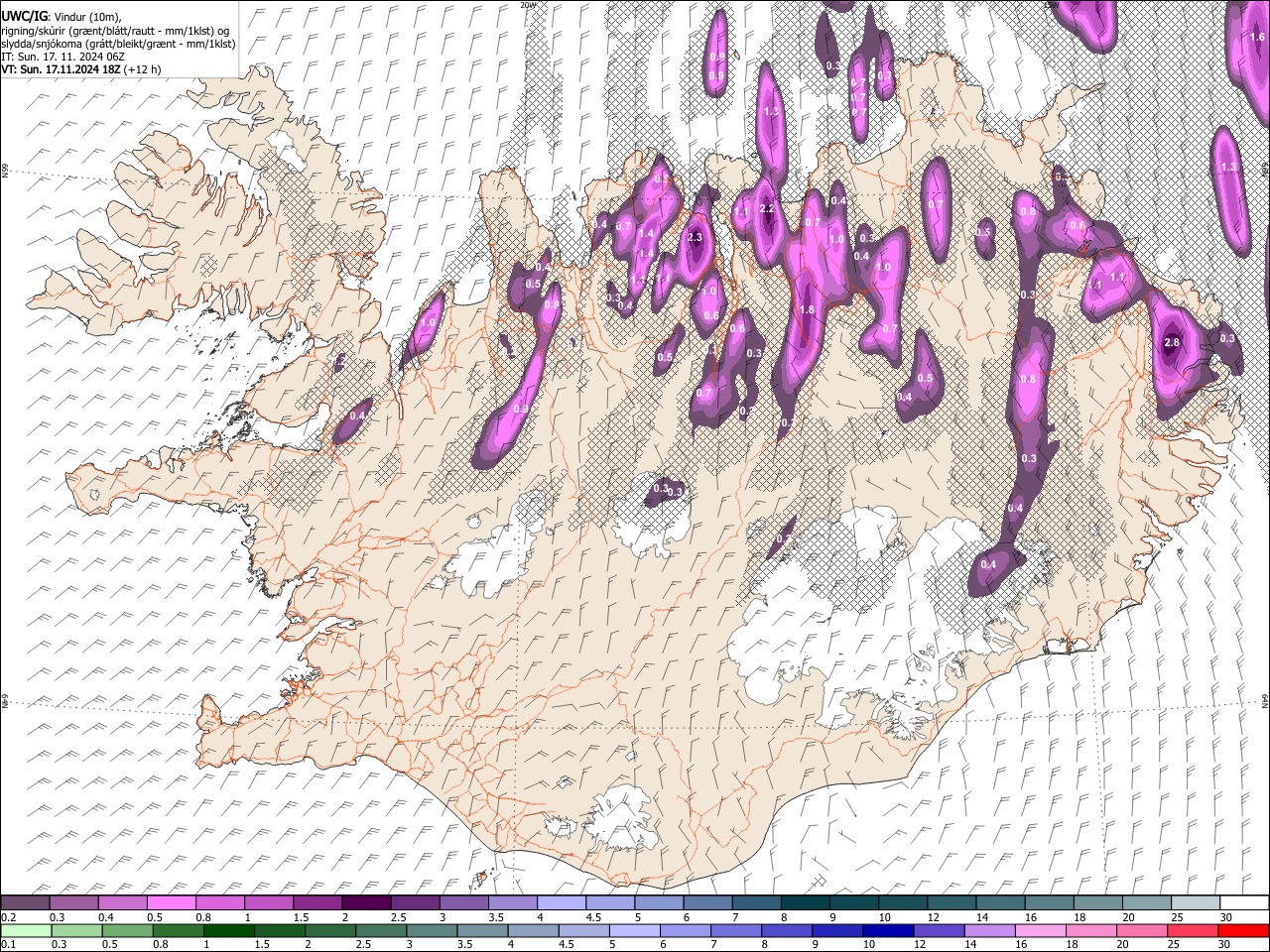Click the 'rigning/skúrir' legend description line
This screenshot has height=952, width=1270.
[114, 30]
